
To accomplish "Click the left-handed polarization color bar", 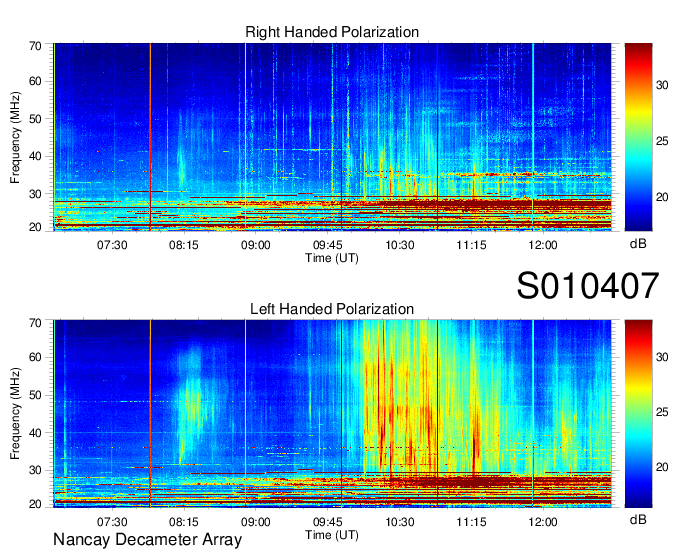I will click(x=638, y=414).
